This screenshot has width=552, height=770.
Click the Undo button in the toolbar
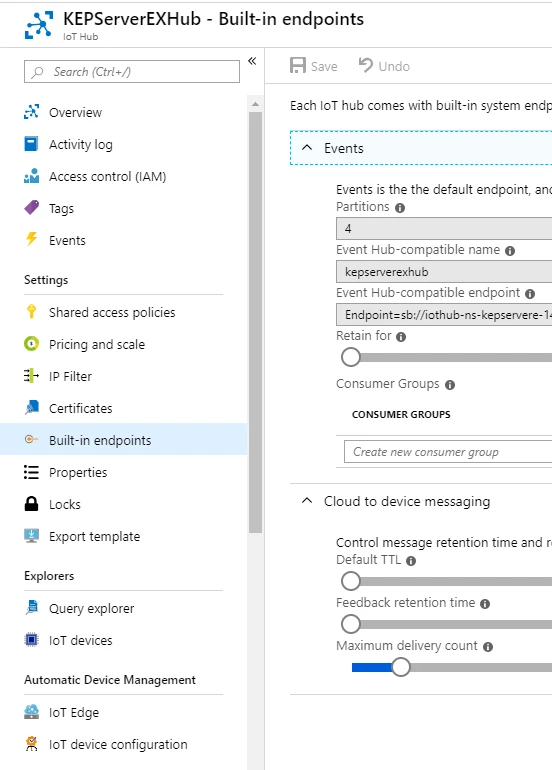(x=384, y=66)
